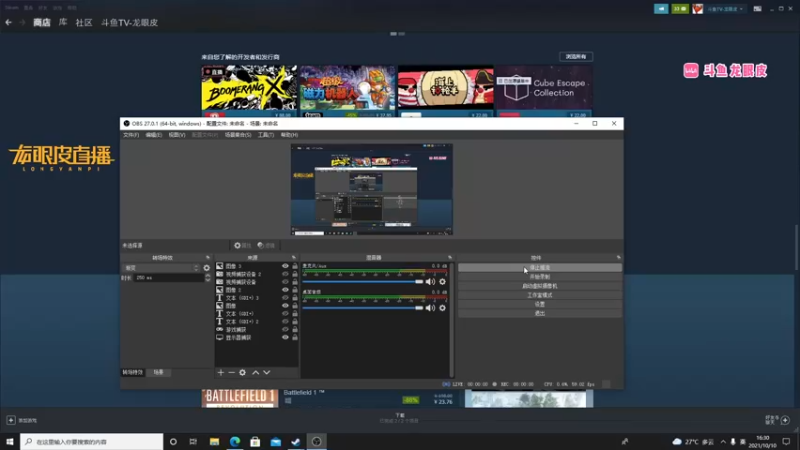
Task: Add a new source with plus icon
Action: click(x=220, y=372)
